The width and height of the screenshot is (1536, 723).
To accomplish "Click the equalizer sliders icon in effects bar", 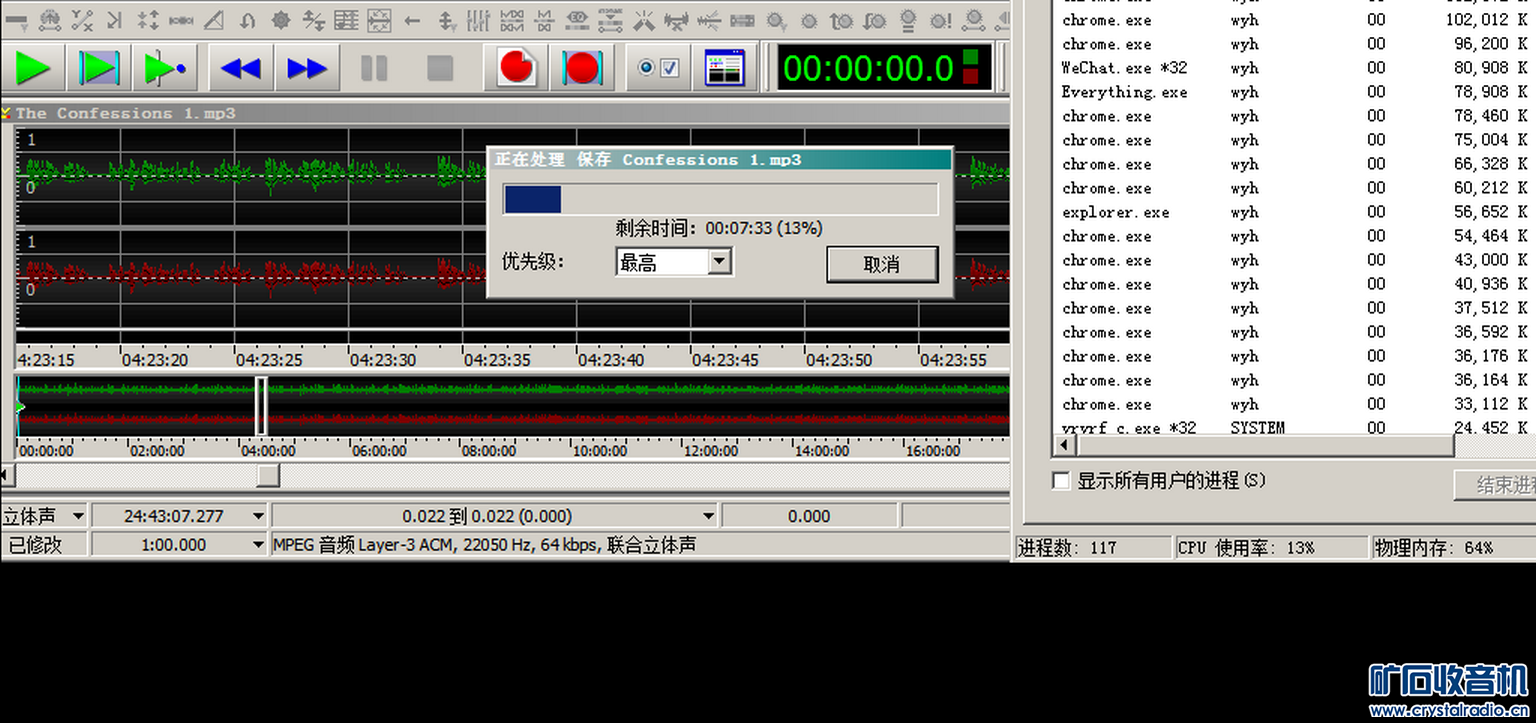I will [x=478, y=19].
